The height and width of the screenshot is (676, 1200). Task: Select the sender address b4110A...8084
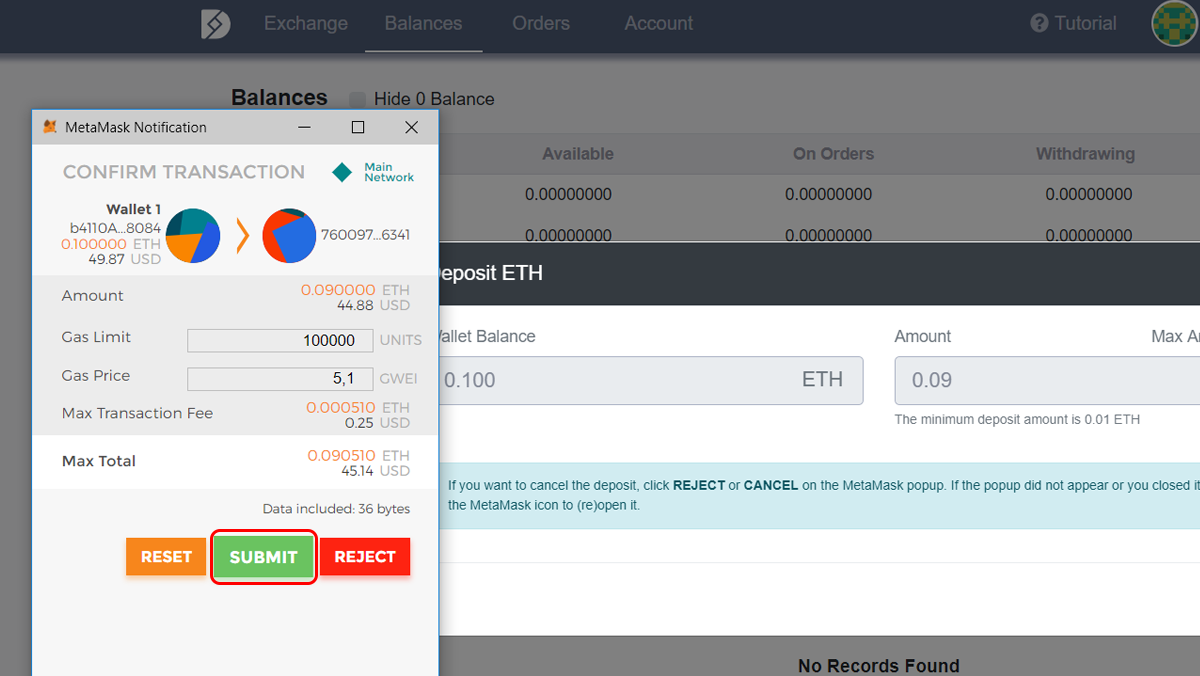(x=115, y=228)
